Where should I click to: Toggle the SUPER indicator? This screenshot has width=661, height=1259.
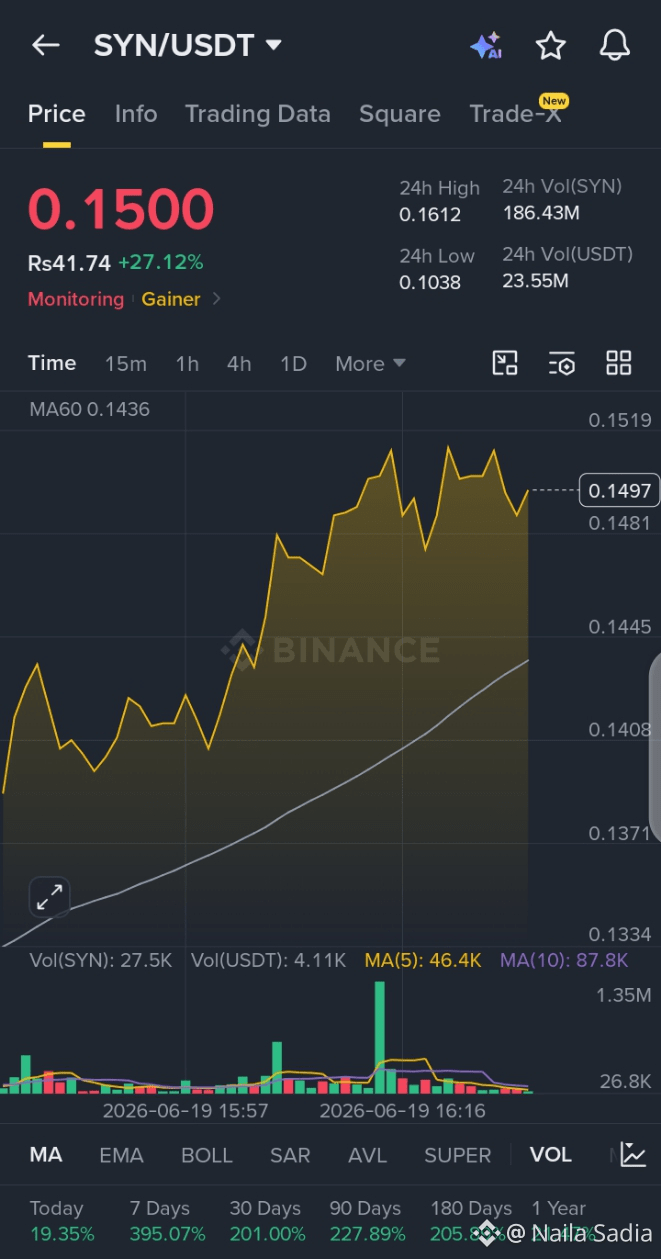(458, 1155)
